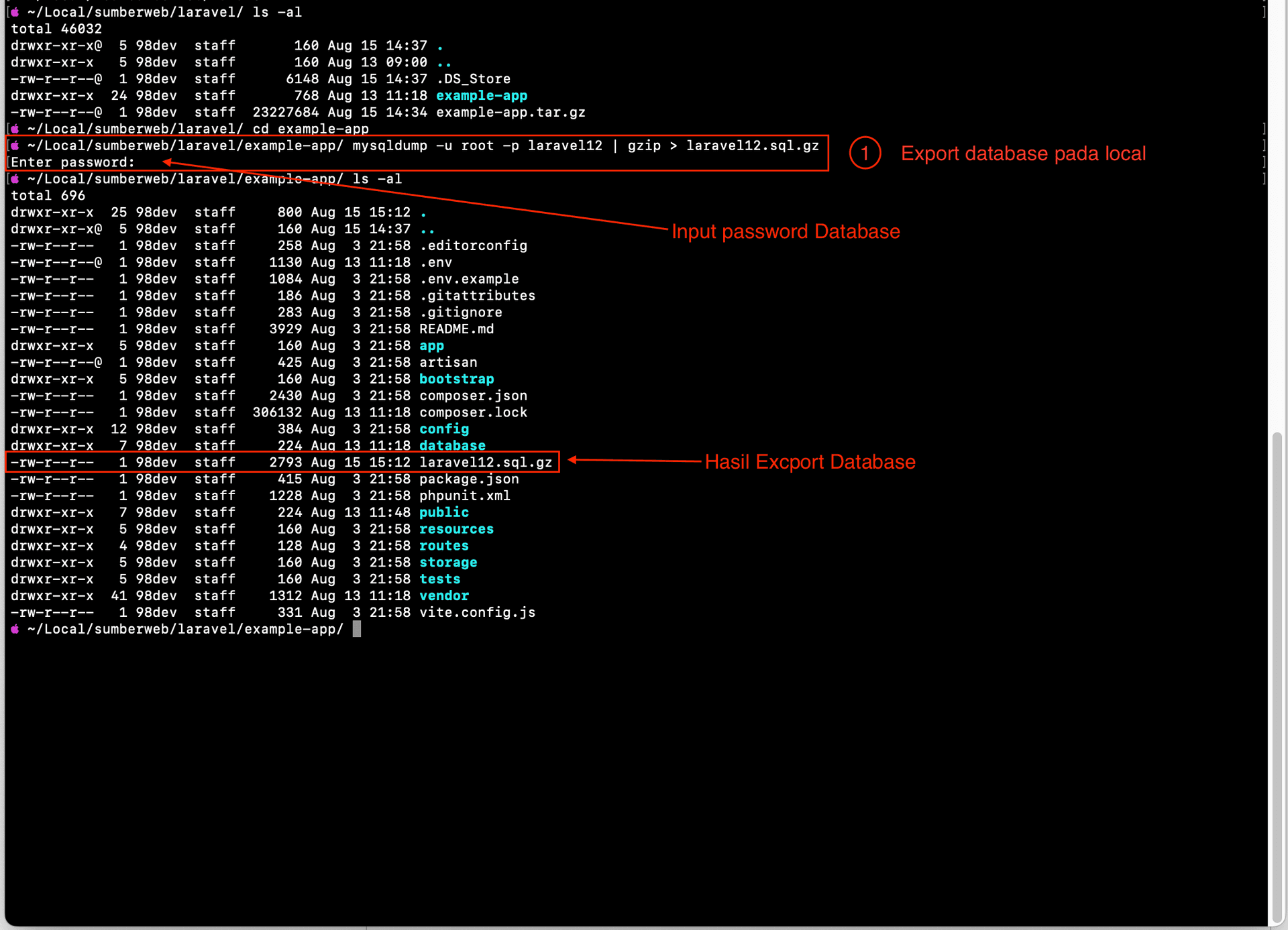Click the circled number 1 annotation
Image resolution: width=1288 pixels, height=930 pixels.
click(x=864, y=153)
